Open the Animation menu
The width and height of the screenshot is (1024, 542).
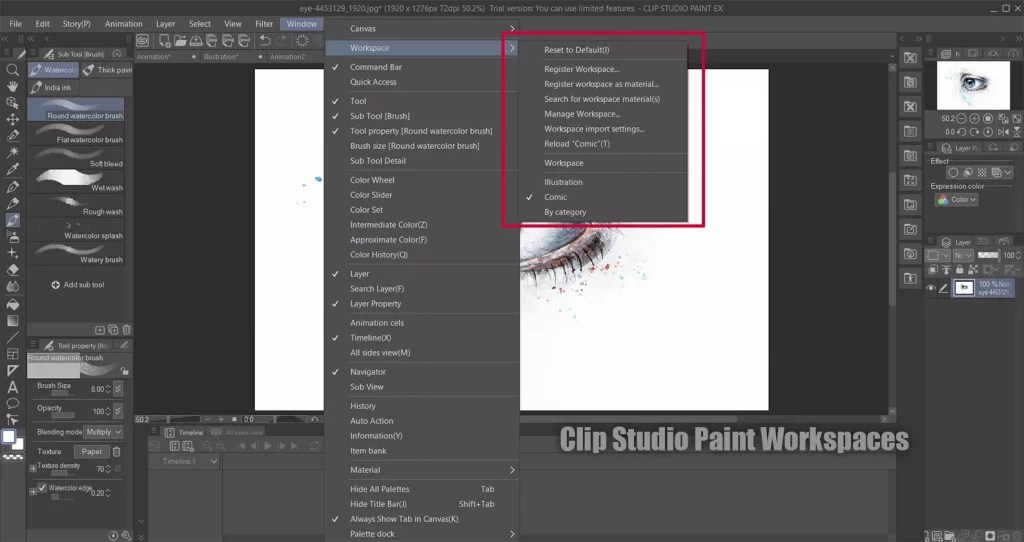pyautogui.click(x=123, y=24)
